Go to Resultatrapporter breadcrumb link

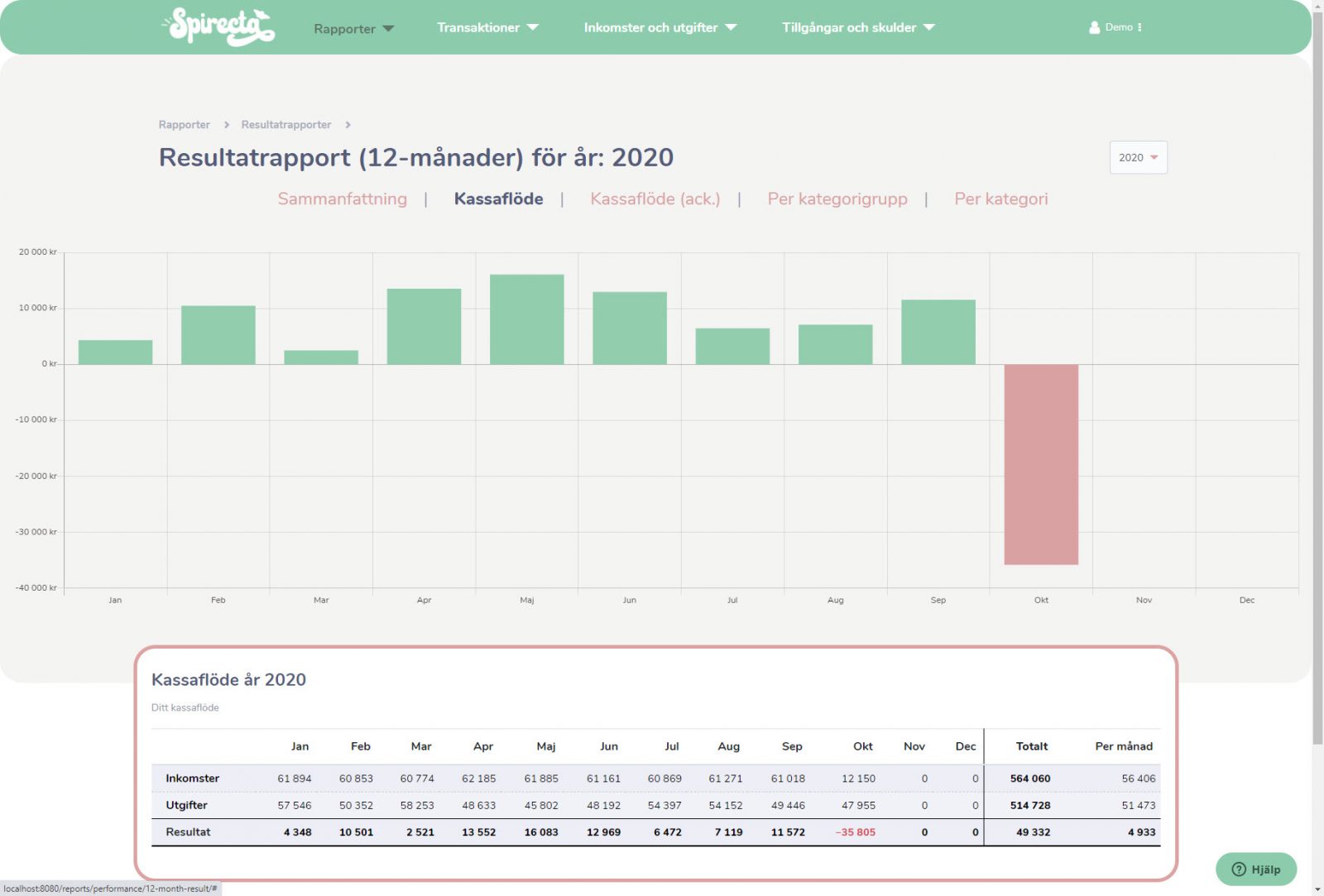tap(285, 125)
